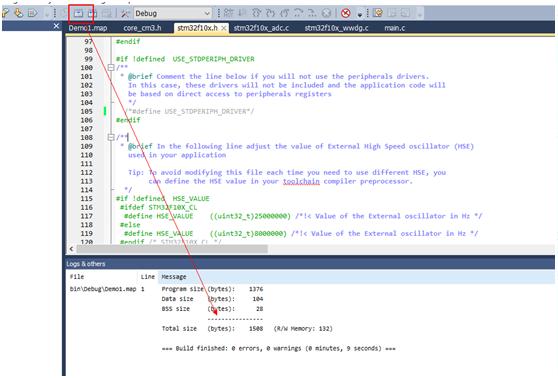Click horizontal scrollbar left arrow in editor
558x378 pixels.
coord(72,249)
